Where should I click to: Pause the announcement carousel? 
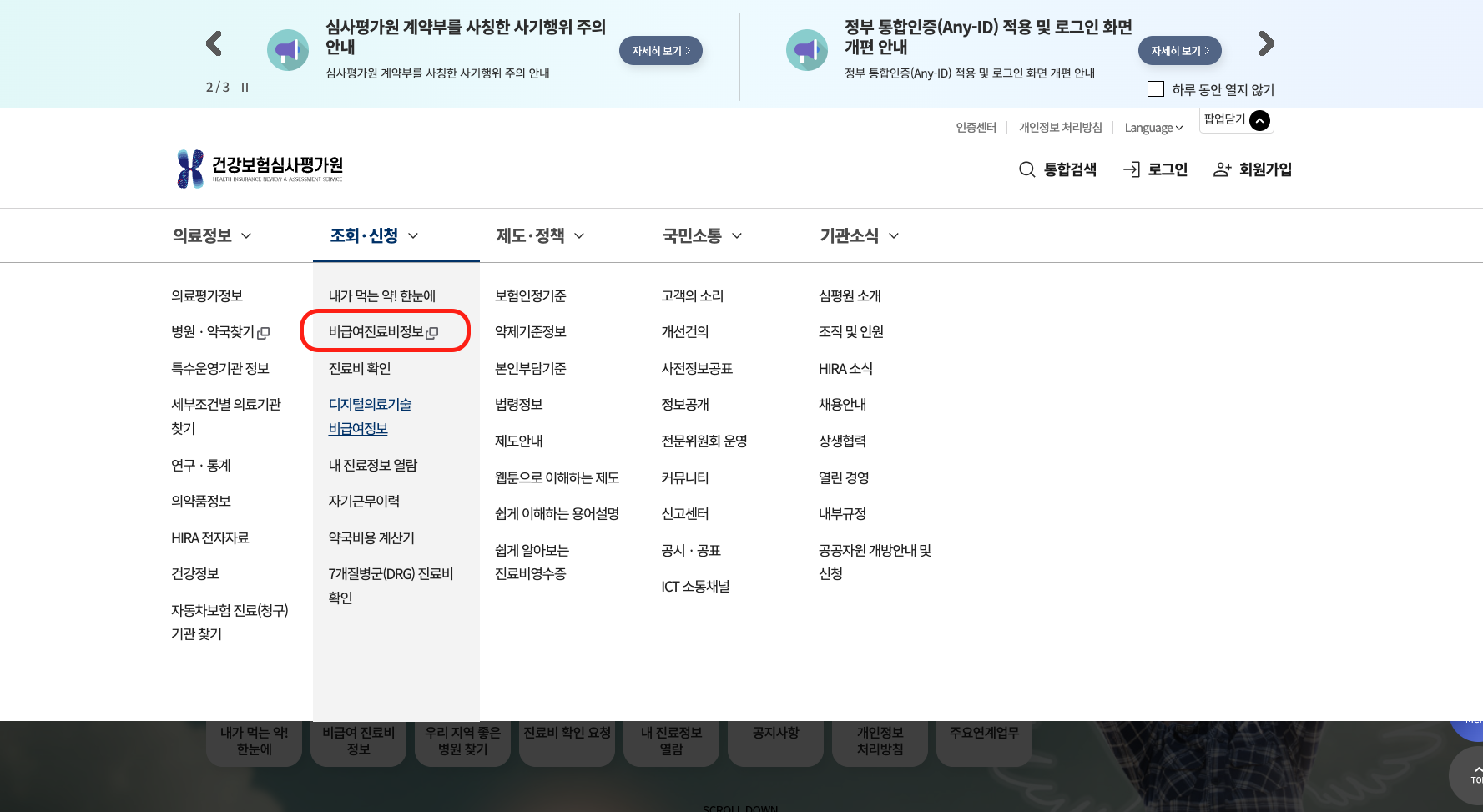pyautogui.click(x=244, y=86)
